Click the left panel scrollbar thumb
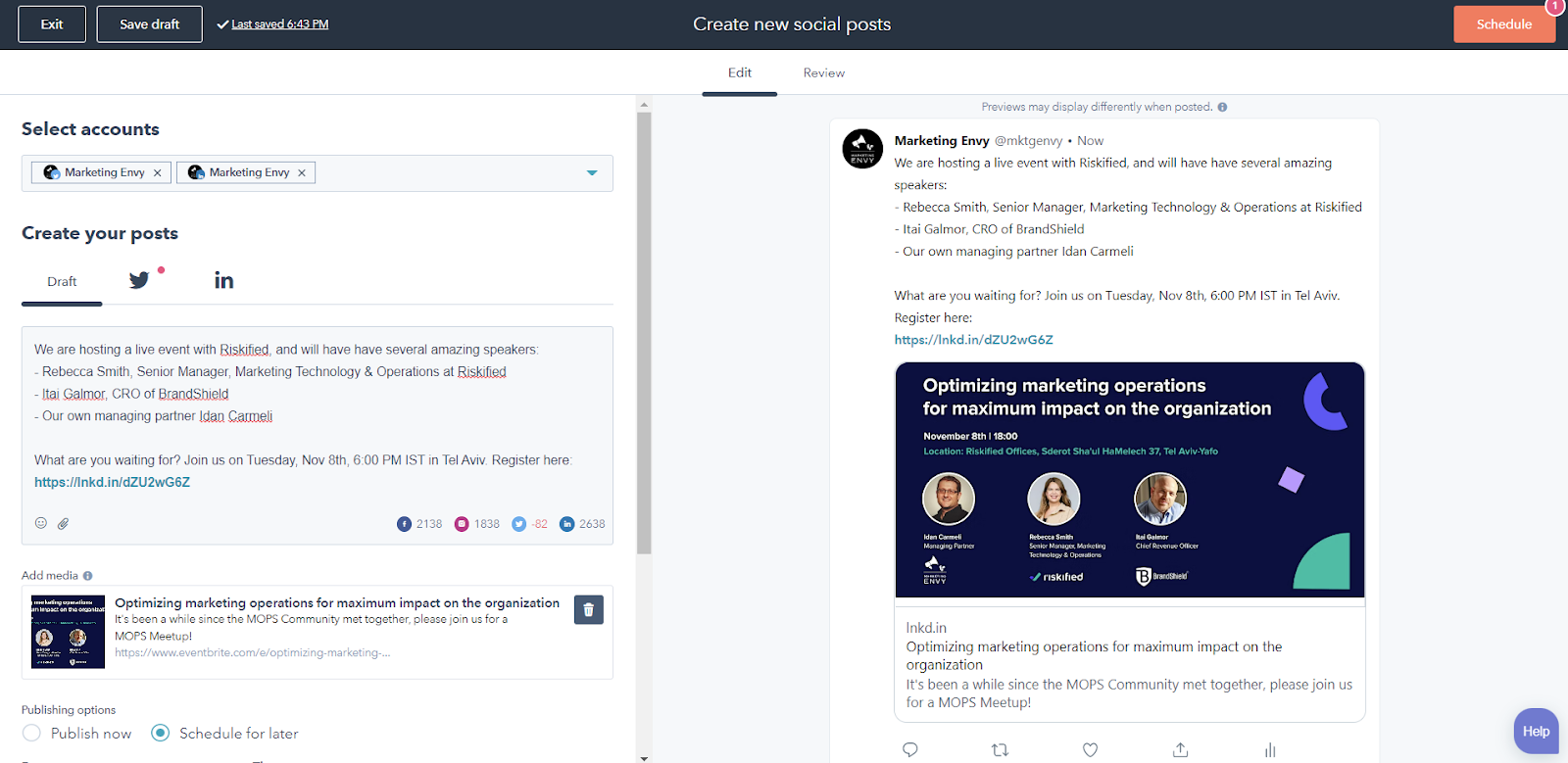The width and height of the screenshot is (1568, 763). pyautogui.click(x=644, y=333)
